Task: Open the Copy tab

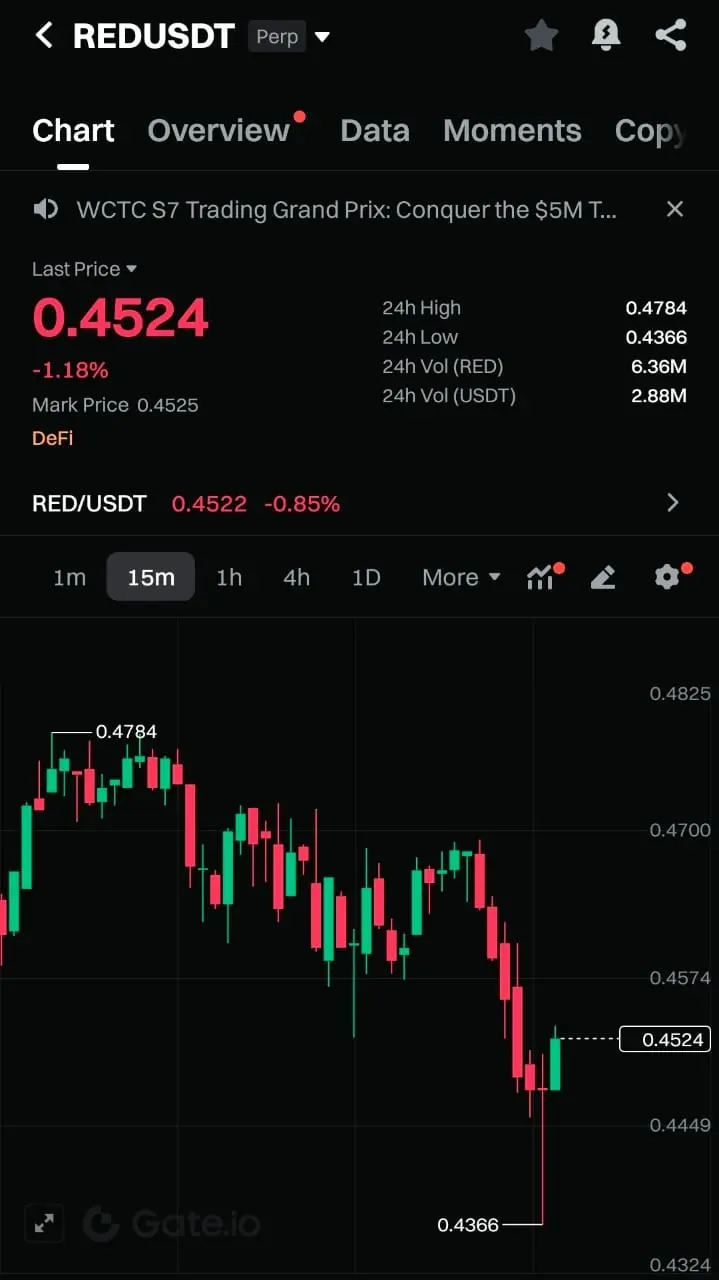Action: click(650, 131)
